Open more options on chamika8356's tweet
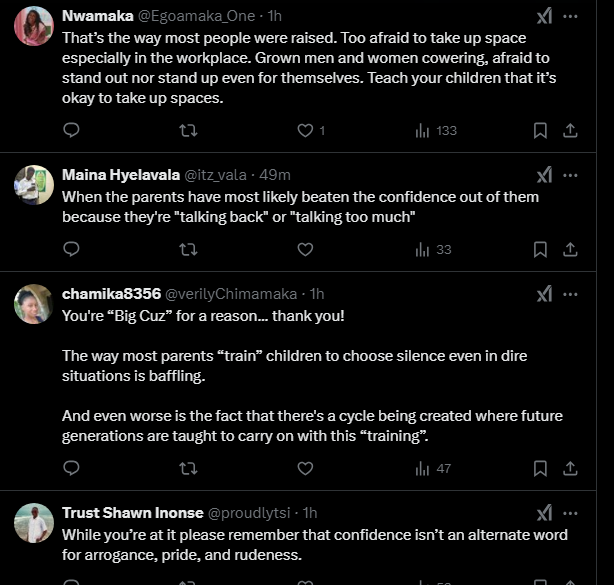Image resolution: width=614 pixels, height=585 pixels. [x=570, y=294]
